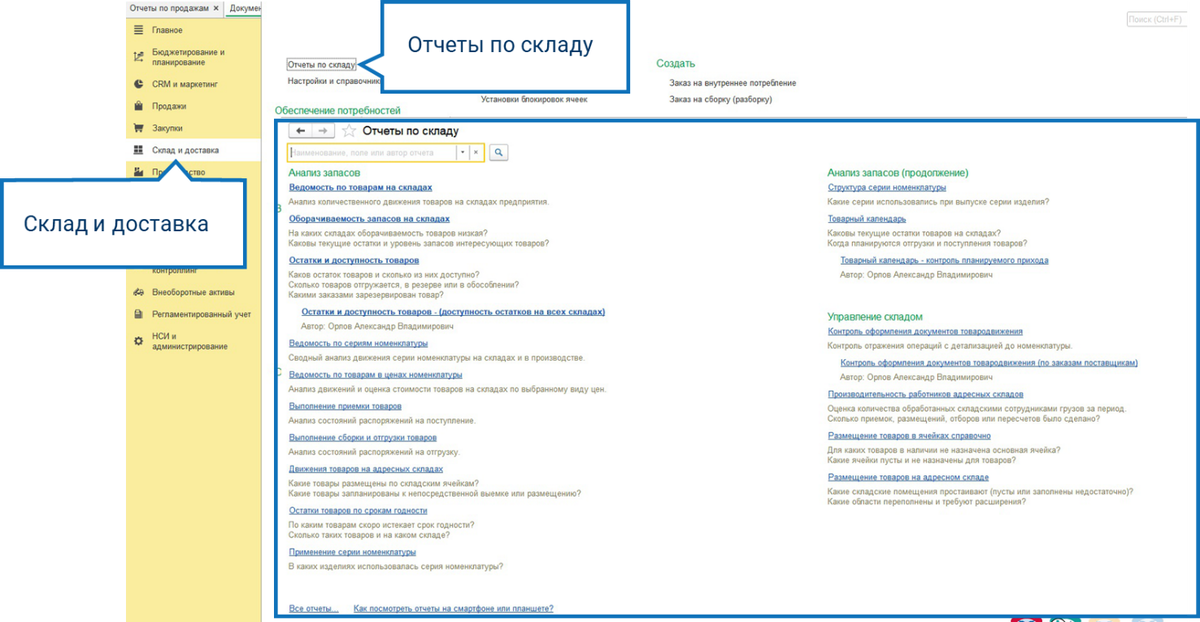Screen dimensions: 1200x622
Task: Go back with the left arrow button
Action: (300, 131)
